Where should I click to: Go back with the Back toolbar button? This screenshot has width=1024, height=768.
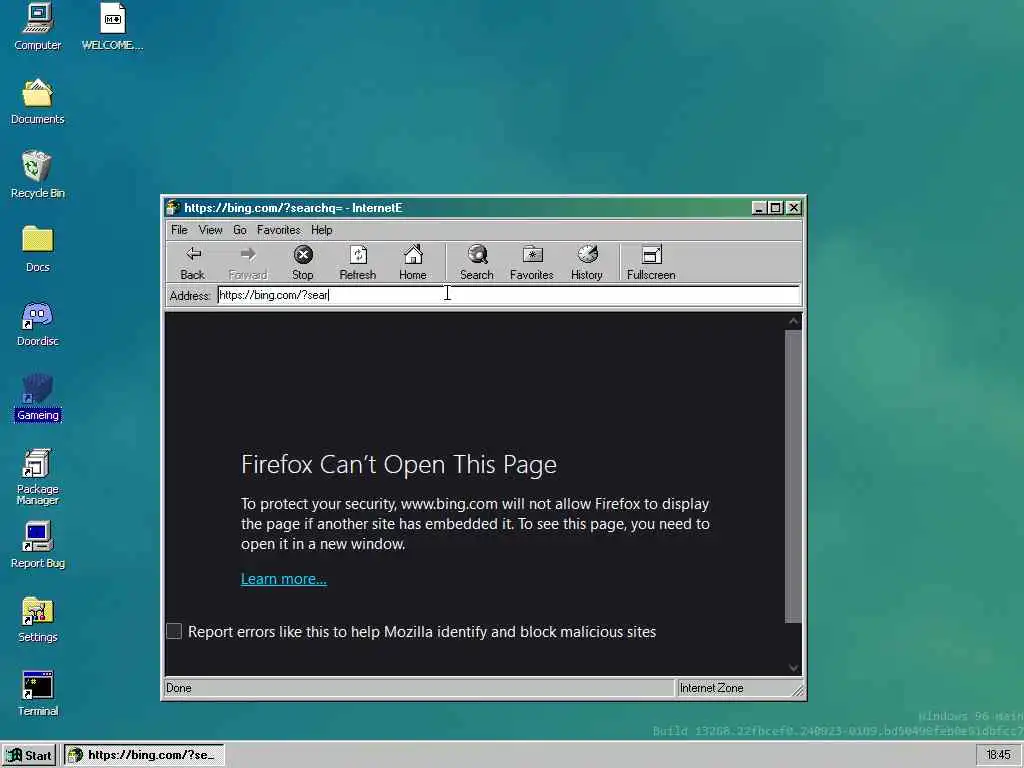(193, 263)
